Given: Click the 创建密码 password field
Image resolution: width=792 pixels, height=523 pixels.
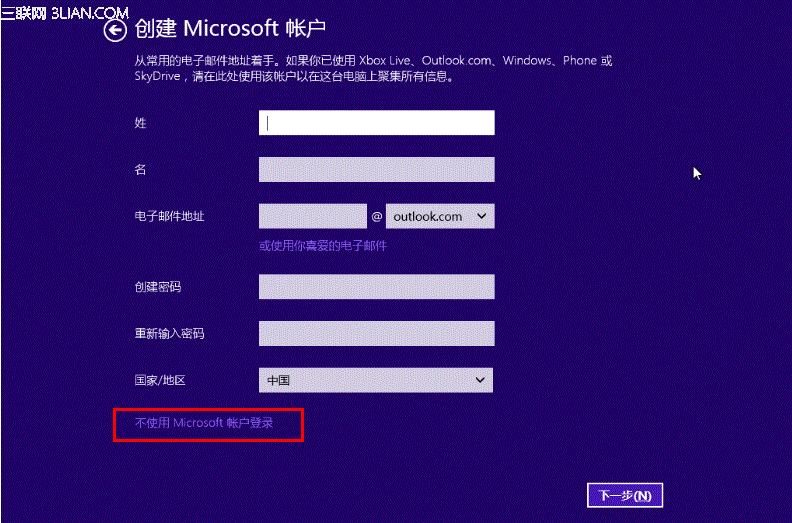Looking at the screenshot, I should [x=376, y=287].
